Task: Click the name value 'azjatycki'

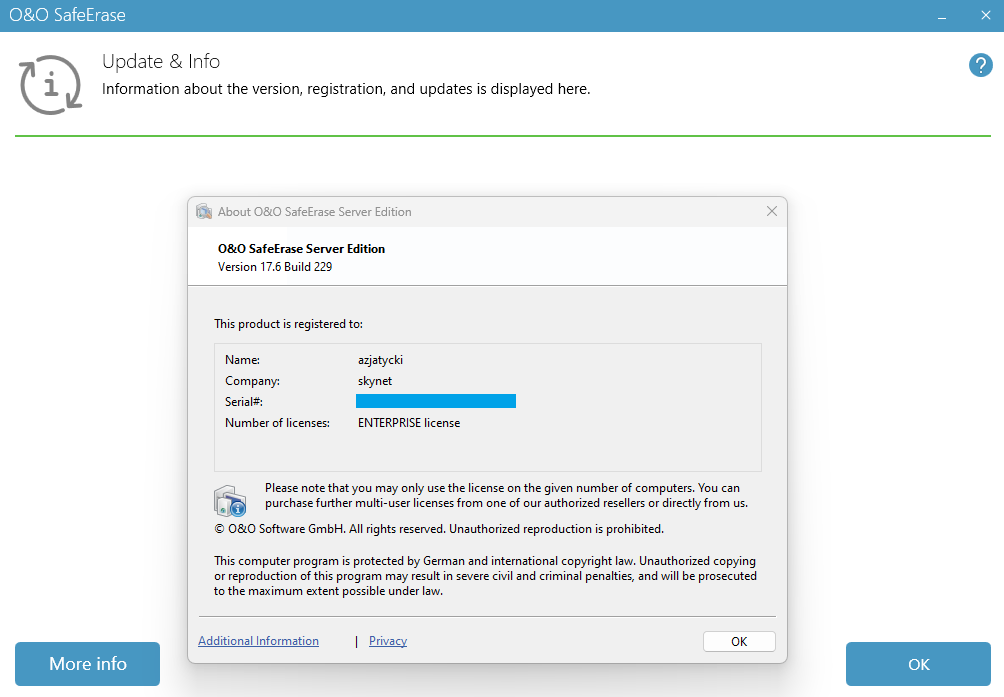Action: click(x=380, y=360)
